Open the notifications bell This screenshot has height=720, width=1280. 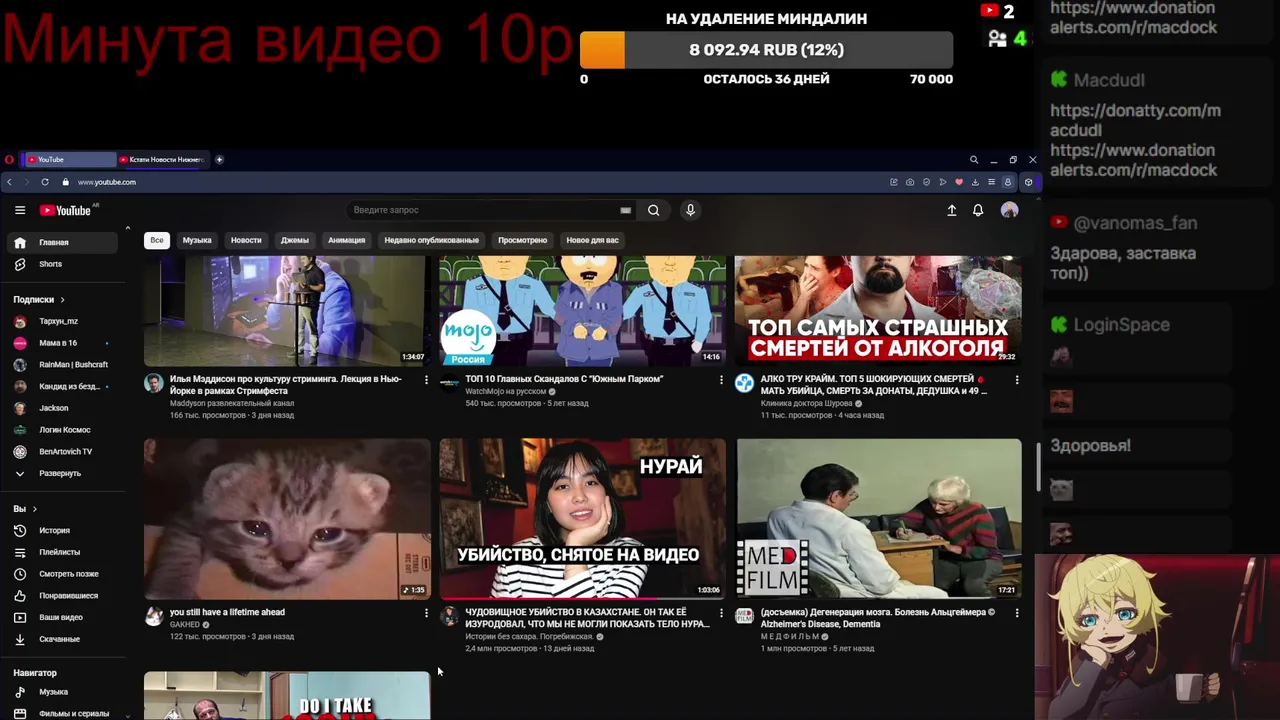pos(978,210)
